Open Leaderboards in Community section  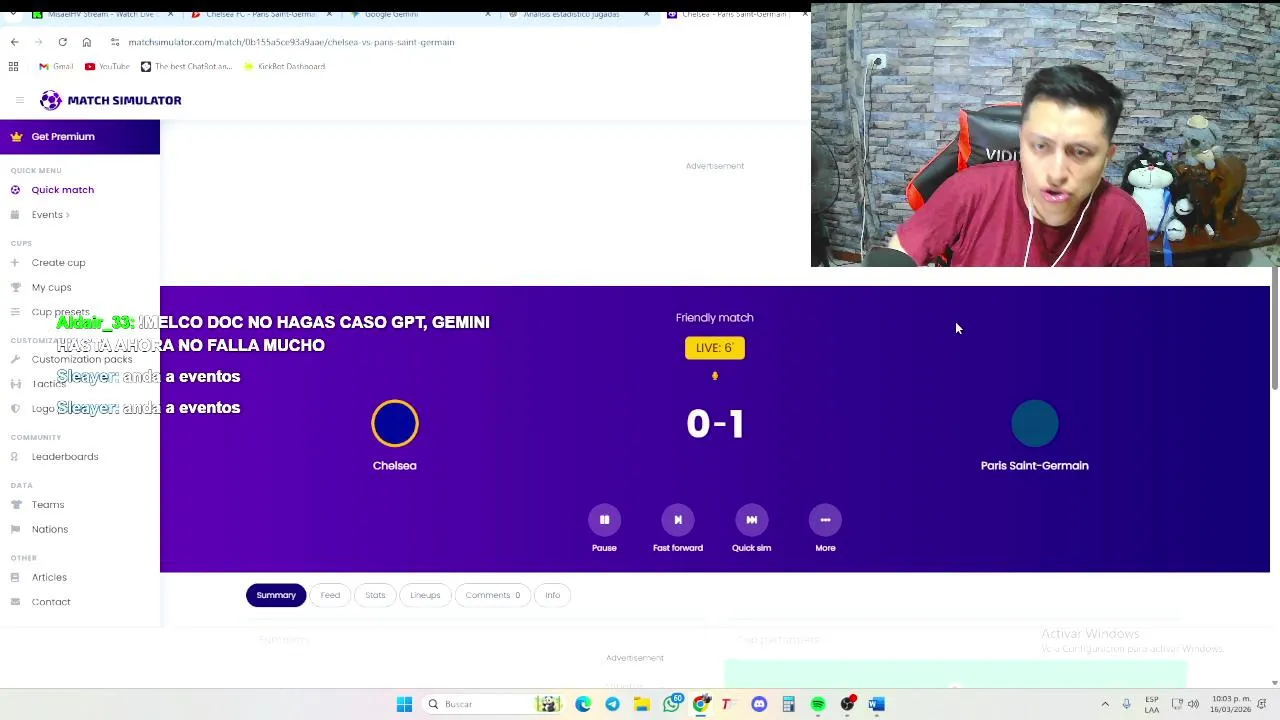[x=65, y=457]
